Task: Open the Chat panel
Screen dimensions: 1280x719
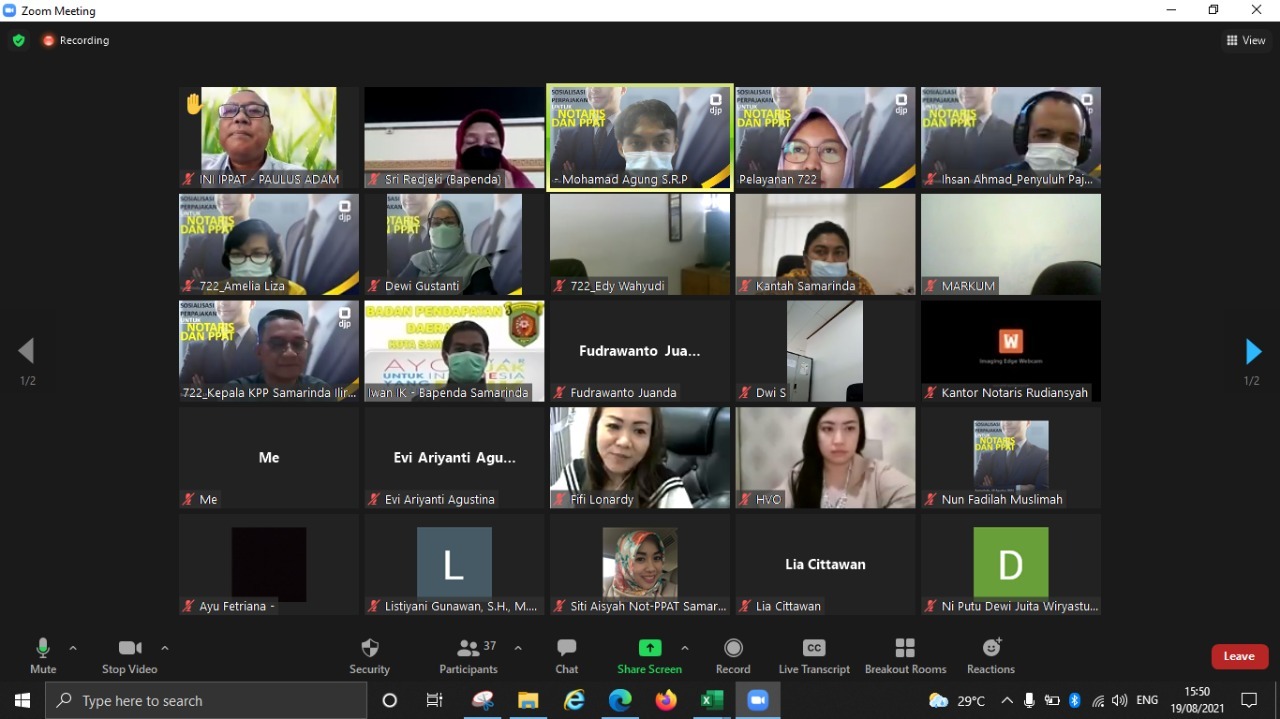Action: [x=566, y=655]
